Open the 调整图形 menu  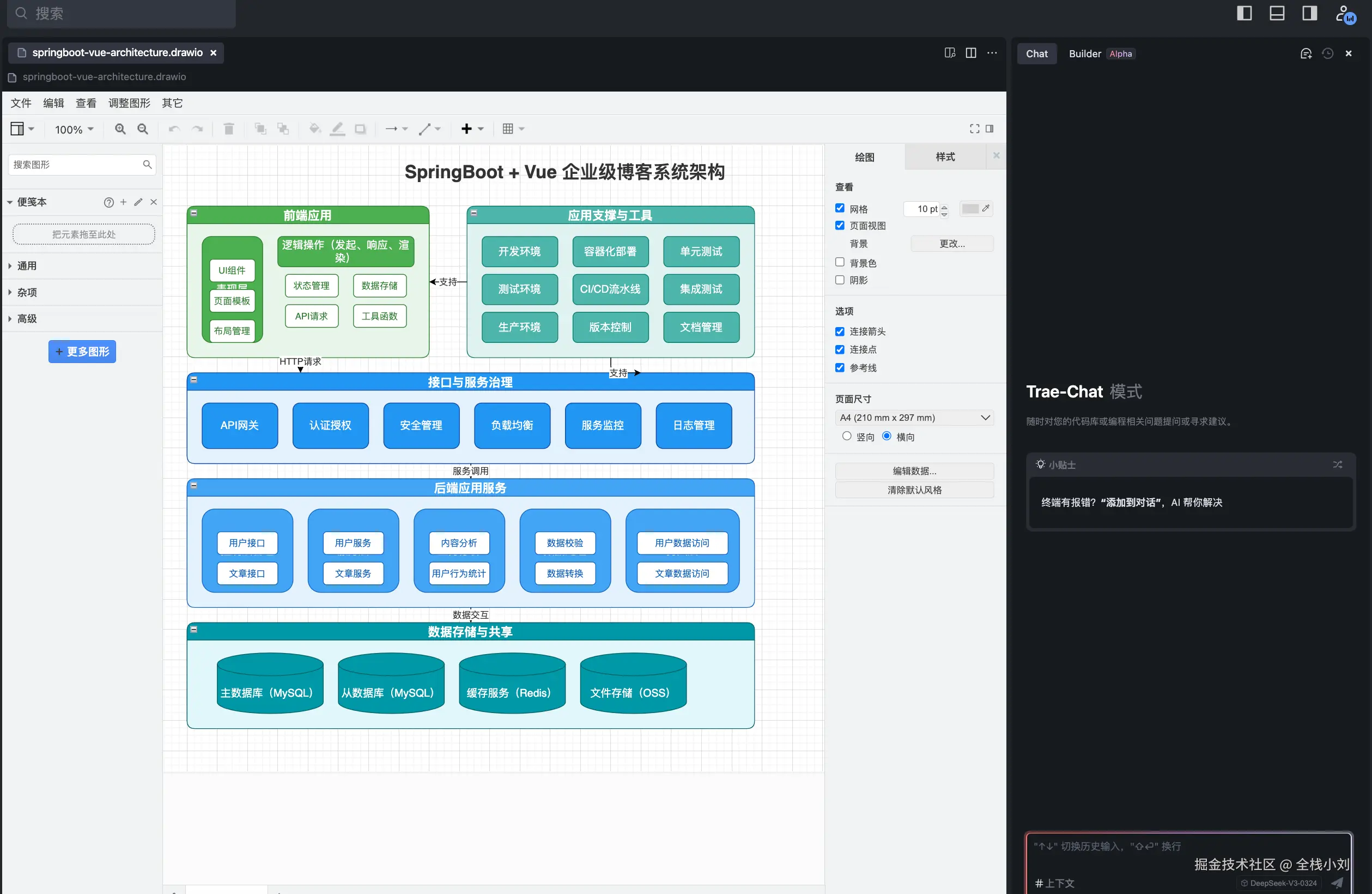pos(129,103)
